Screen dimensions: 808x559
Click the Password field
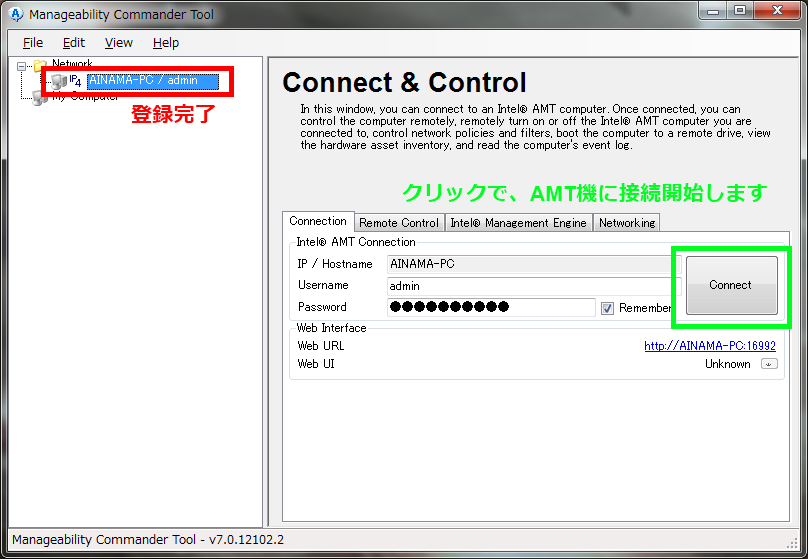491,307
